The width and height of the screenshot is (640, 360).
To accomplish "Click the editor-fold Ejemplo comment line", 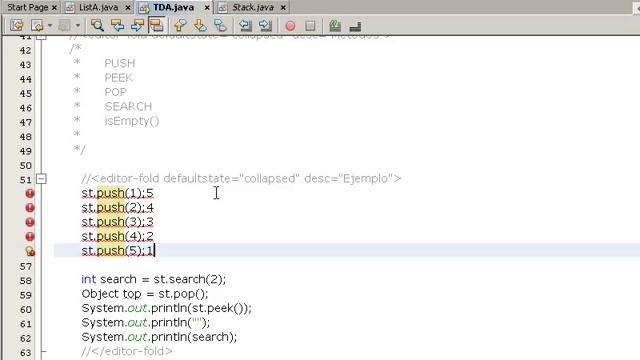I will 241,179.
